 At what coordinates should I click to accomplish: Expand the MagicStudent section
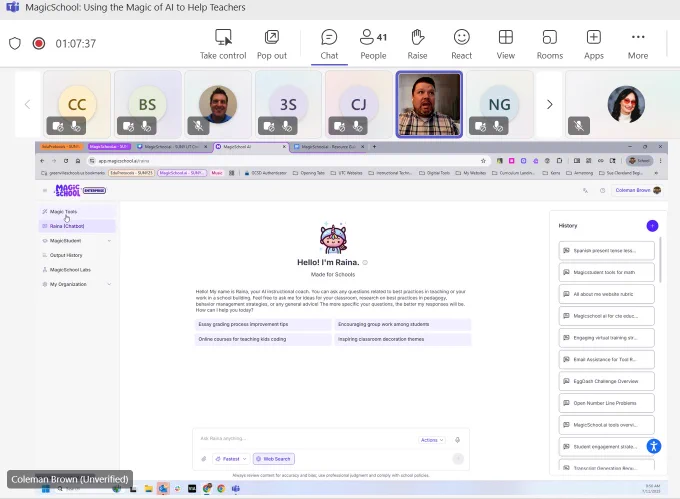click(77, 241)
